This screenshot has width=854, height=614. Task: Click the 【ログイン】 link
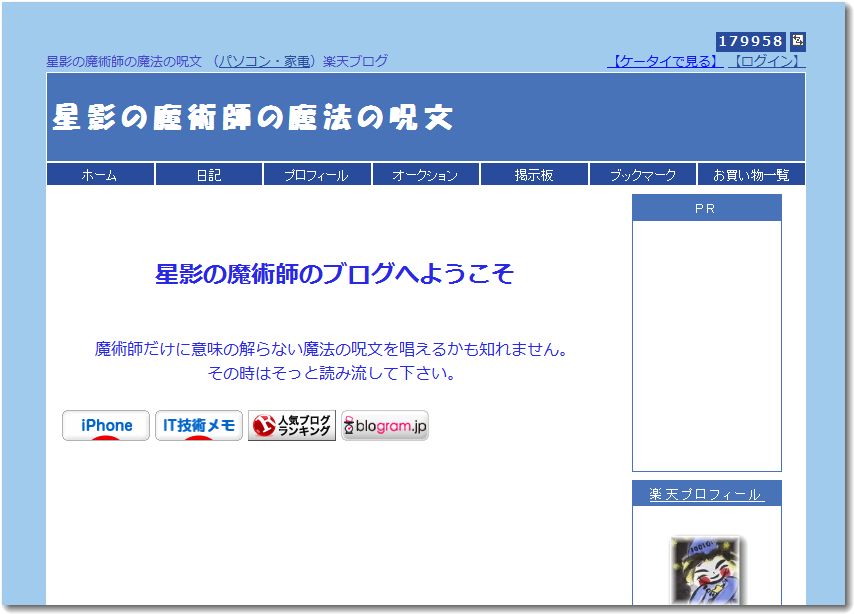click(766, 60)
